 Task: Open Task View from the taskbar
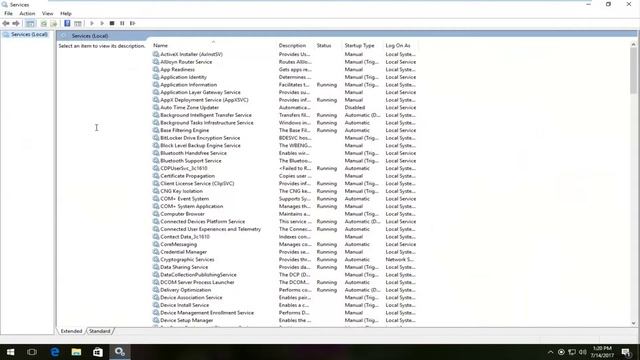tap(32, 352)
